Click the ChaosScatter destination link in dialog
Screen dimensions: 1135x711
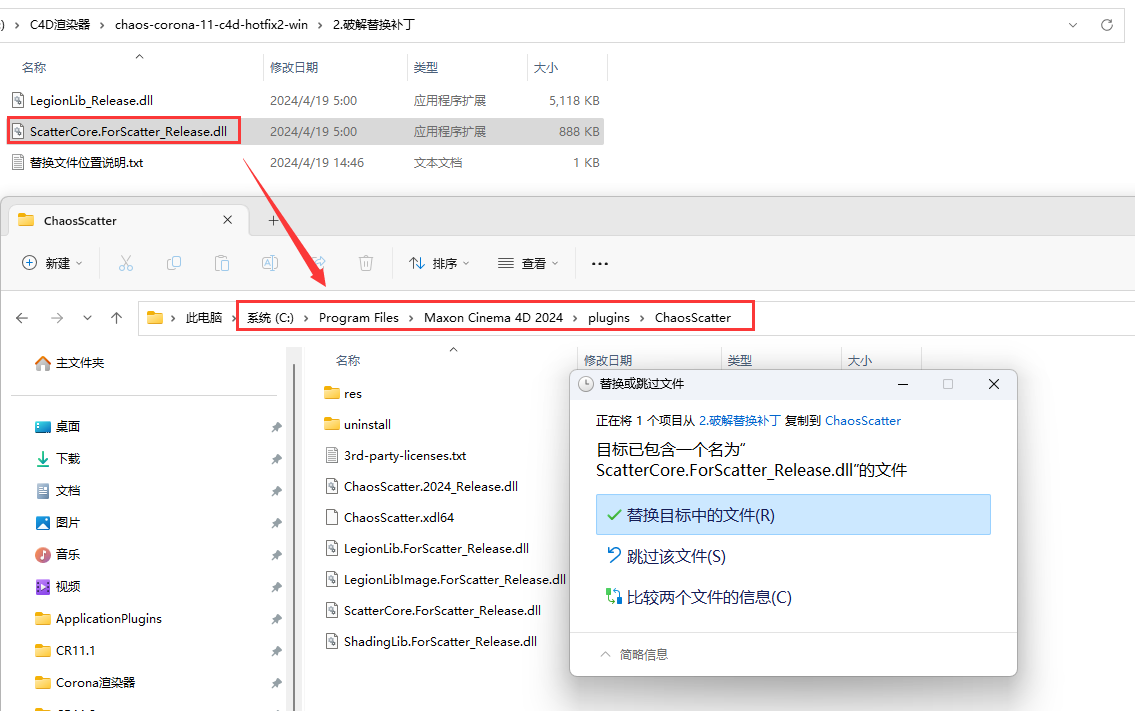tap(862, 421)
